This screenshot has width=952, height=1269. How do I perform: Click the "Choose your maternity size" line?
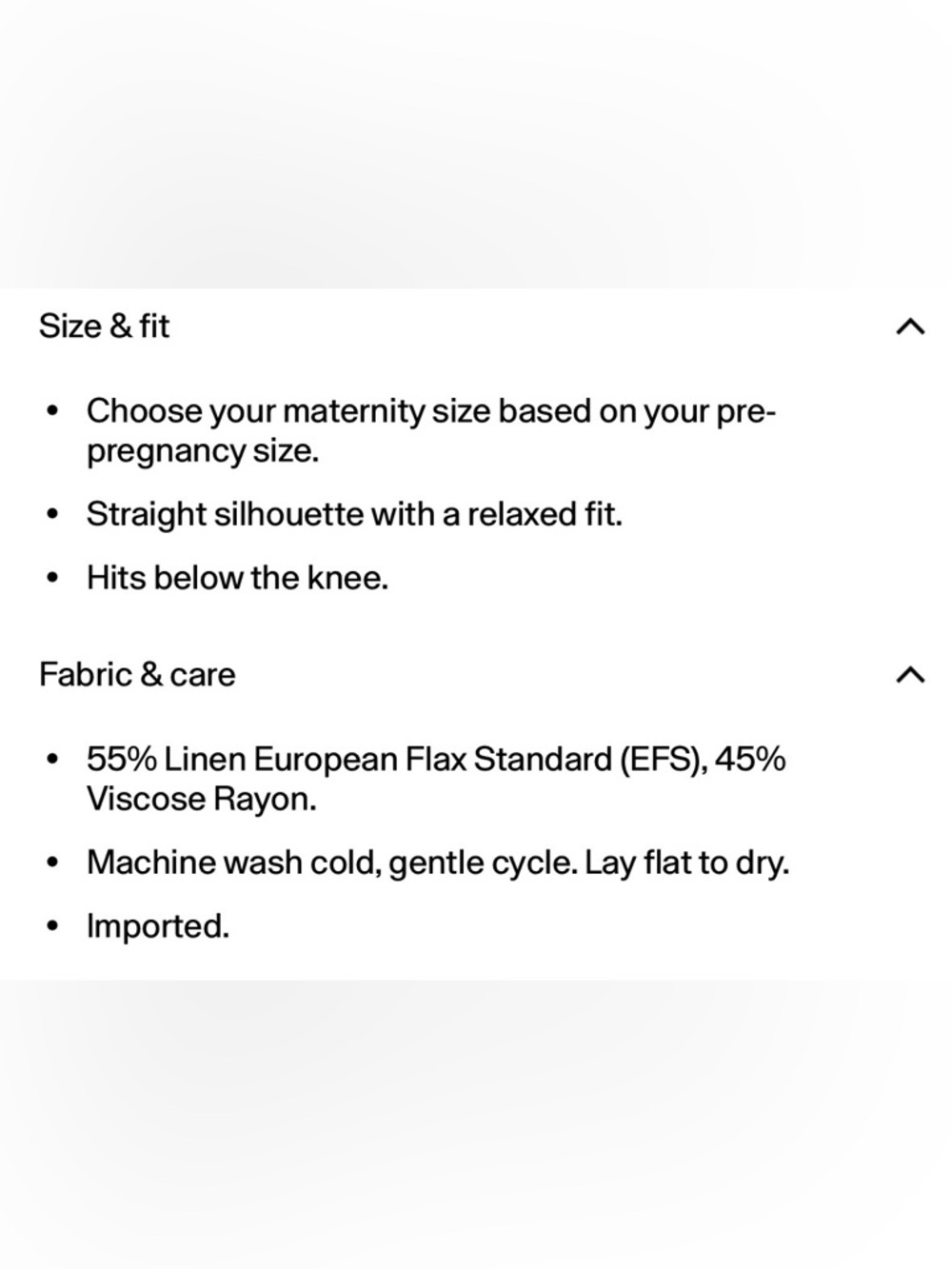click(431, 411)
